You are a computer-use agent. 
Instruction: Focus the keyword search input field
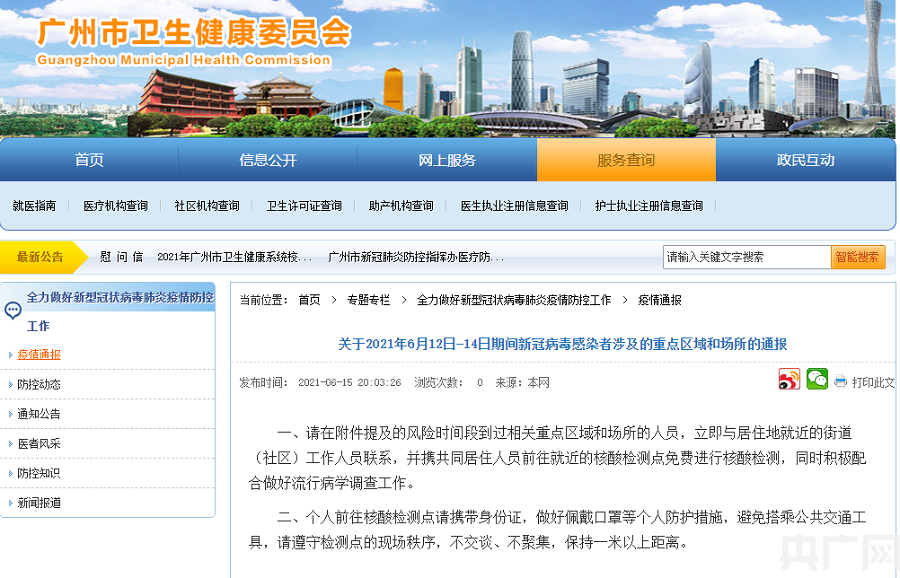[746, 257]
